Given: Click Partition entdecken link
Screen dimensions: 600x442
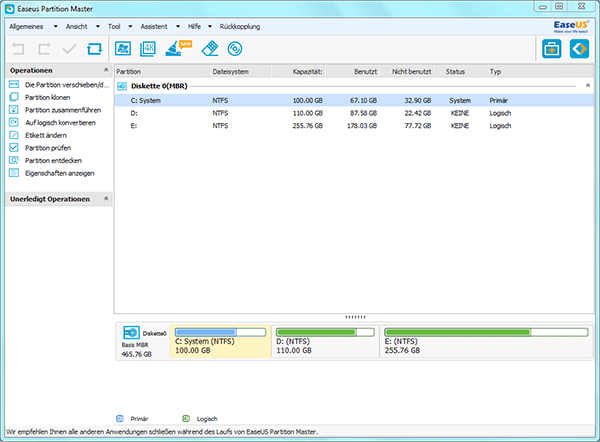Looking at the screenshot, I should (x=53, y=161).
